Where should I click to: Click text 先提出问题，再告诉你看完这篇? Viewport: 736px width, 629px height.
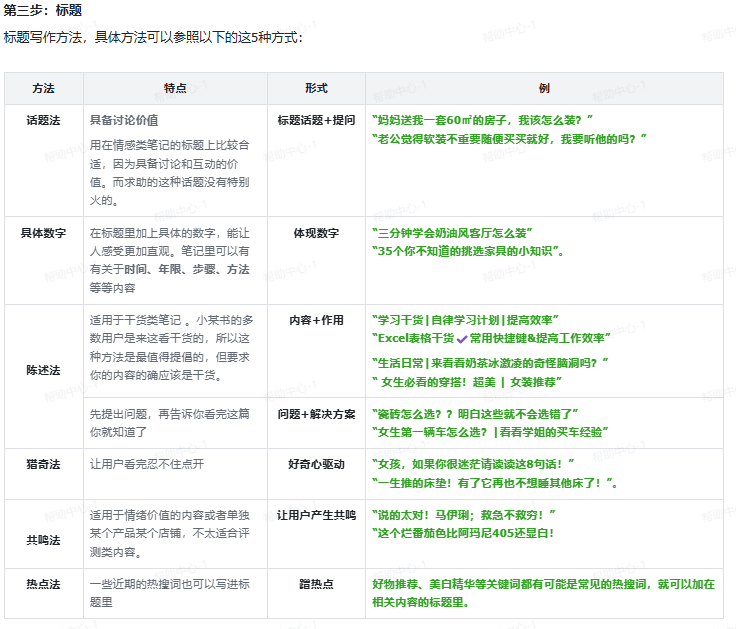pos(169,423)
